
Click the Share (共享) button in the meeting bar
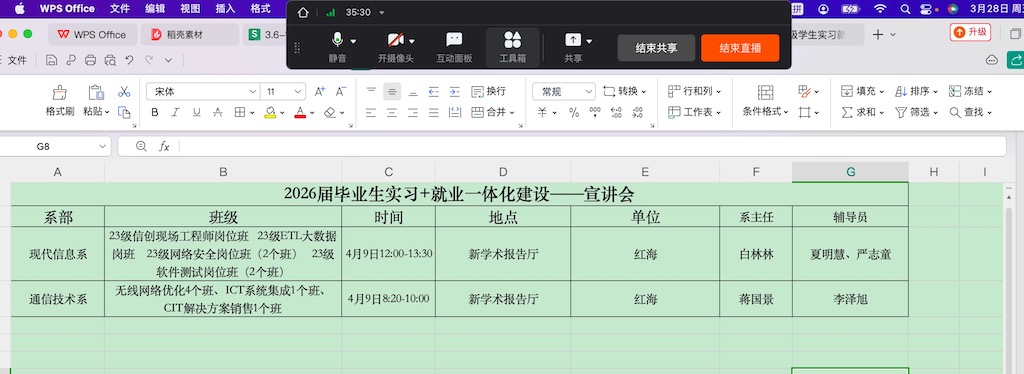[x=573, y=48]
